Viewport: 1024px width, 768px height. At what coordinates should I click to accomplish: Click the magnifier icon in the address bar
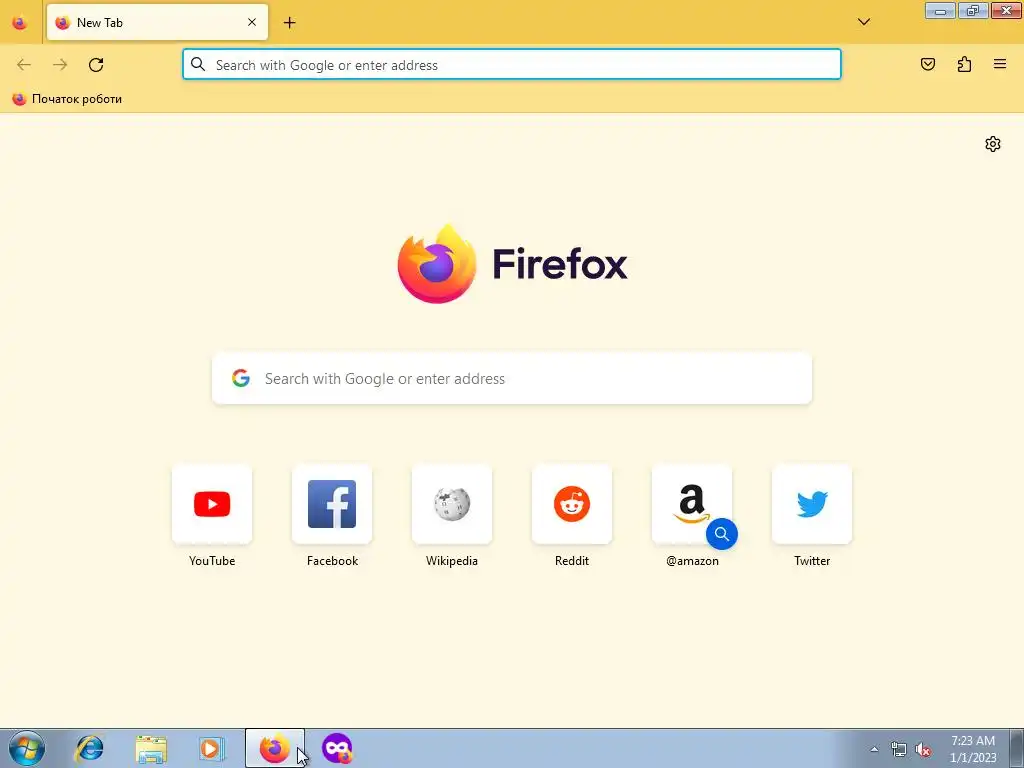tap(198, 64)
